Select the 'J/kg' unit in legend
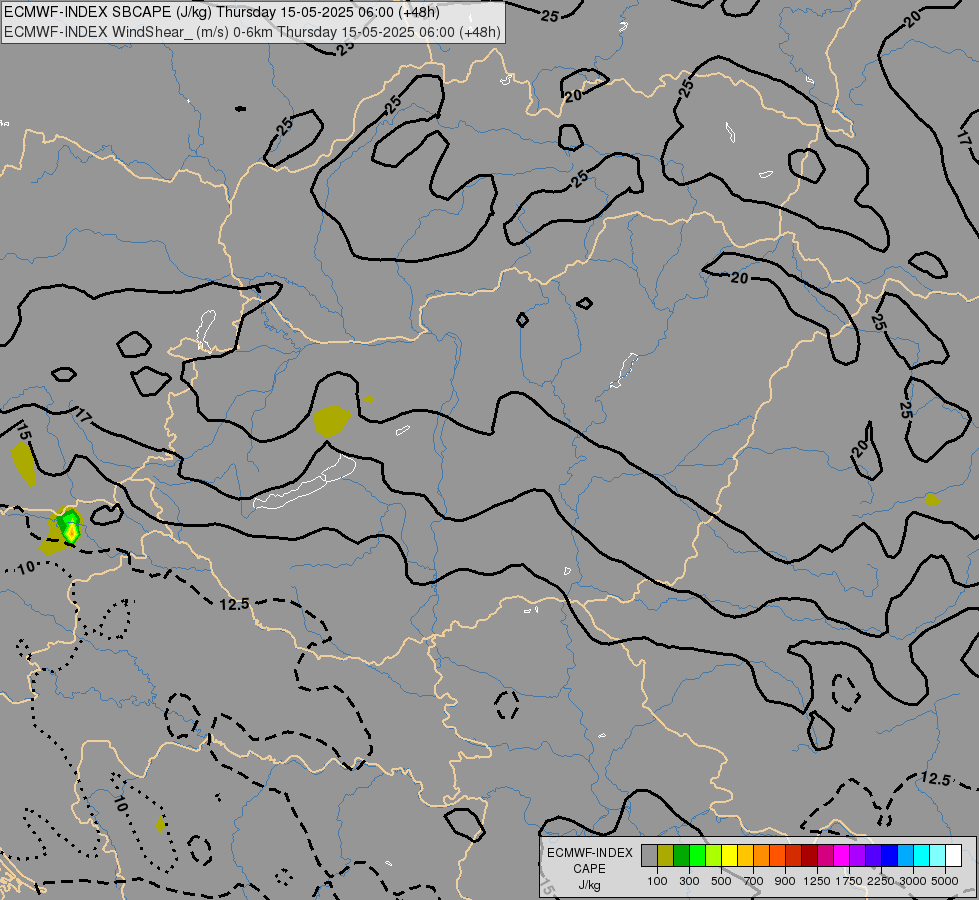This screenshot has width=979, height=900. click(589, 885)
